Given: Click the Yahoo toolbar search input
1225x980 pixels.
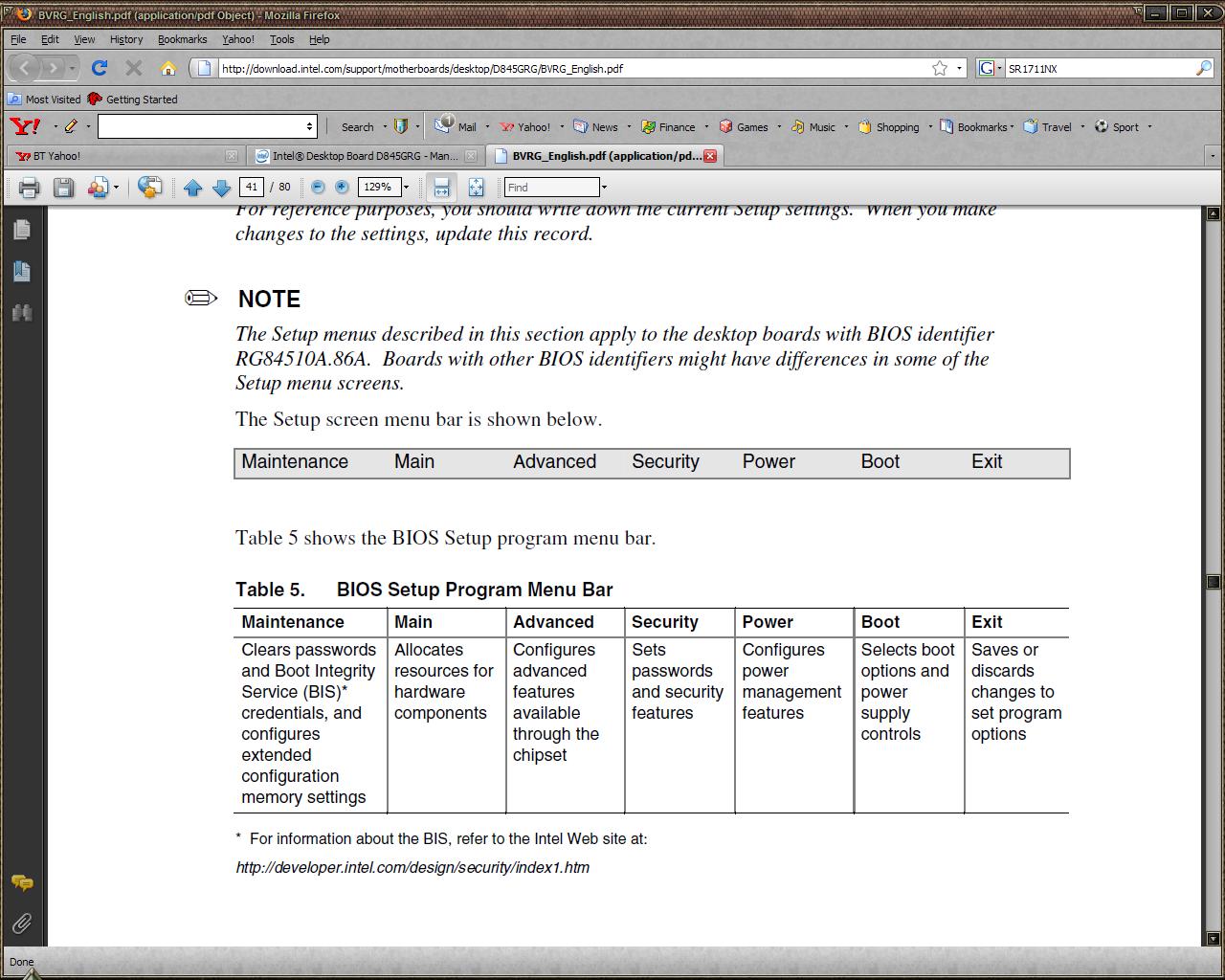Looking at the screenshot, I should (200, 126).
